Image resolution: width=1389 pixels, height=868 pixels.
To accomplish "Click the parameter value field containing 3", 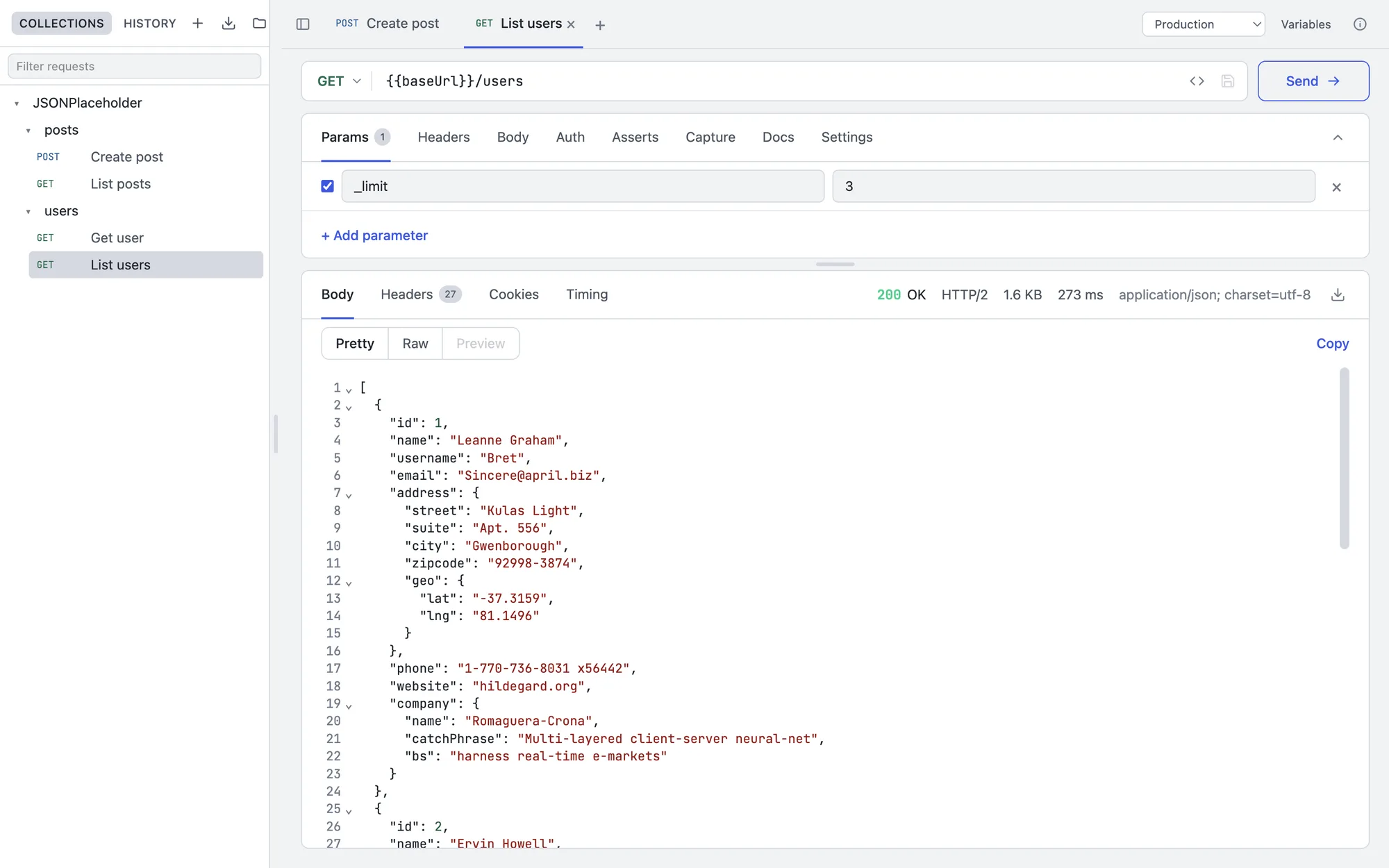I will (x=1074, y=186).
